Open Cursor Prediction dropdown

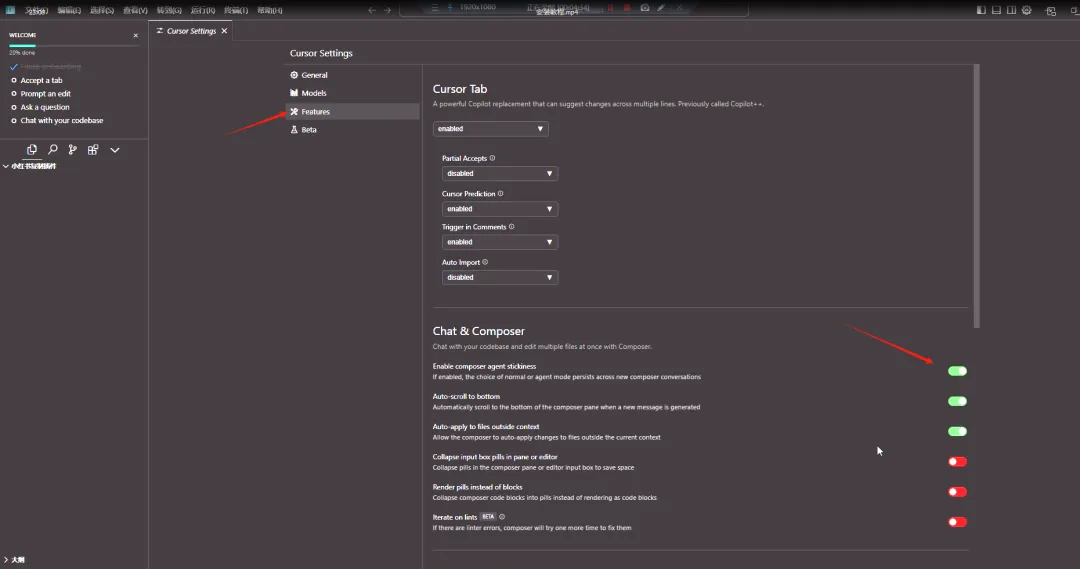(499, 209)
